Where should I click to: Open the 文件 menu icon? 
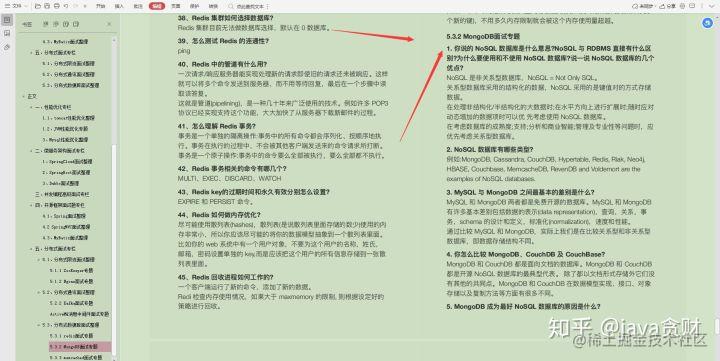click(7, 6)
